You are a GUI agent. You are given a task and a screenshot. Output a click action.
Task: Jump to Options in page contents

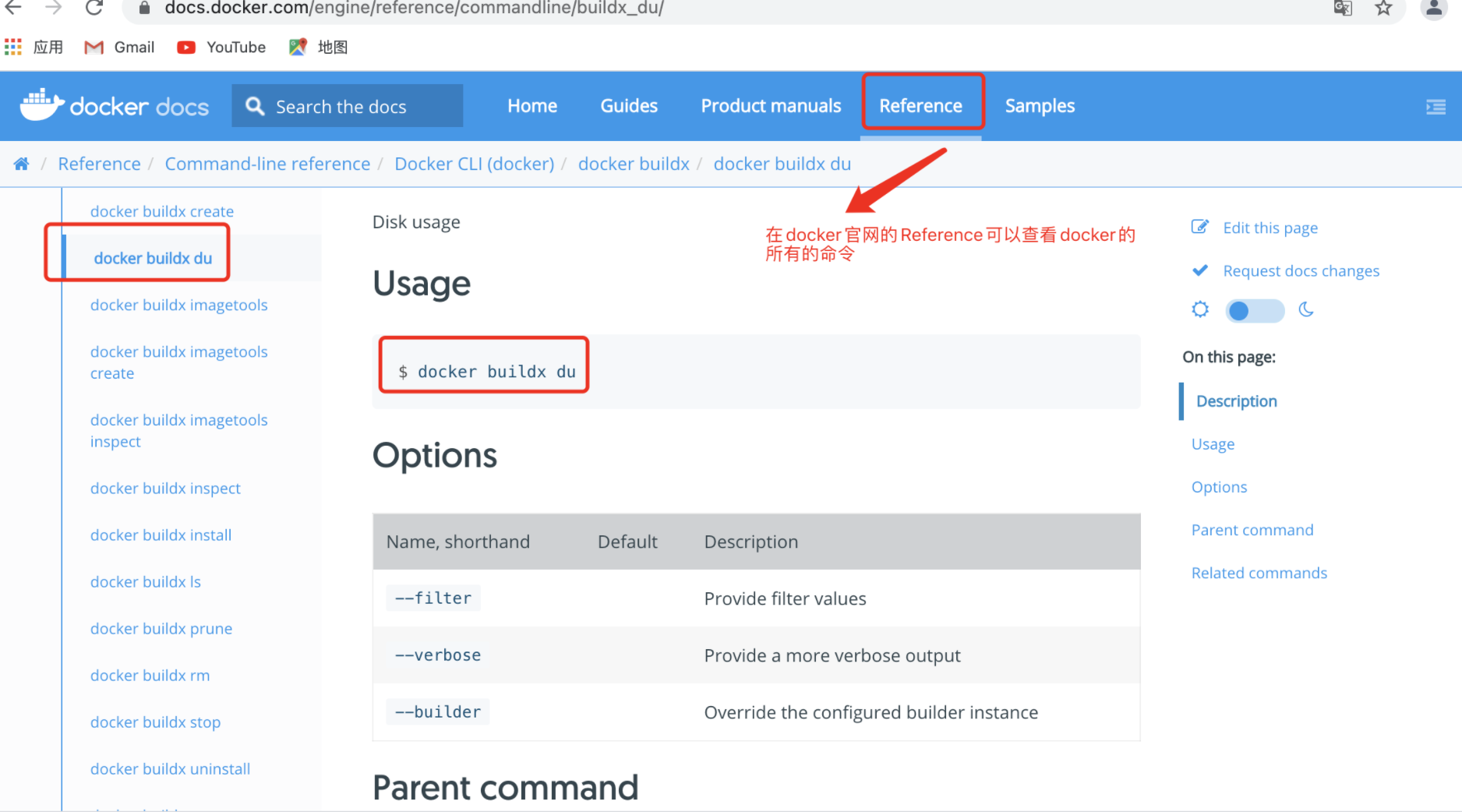1219,487
